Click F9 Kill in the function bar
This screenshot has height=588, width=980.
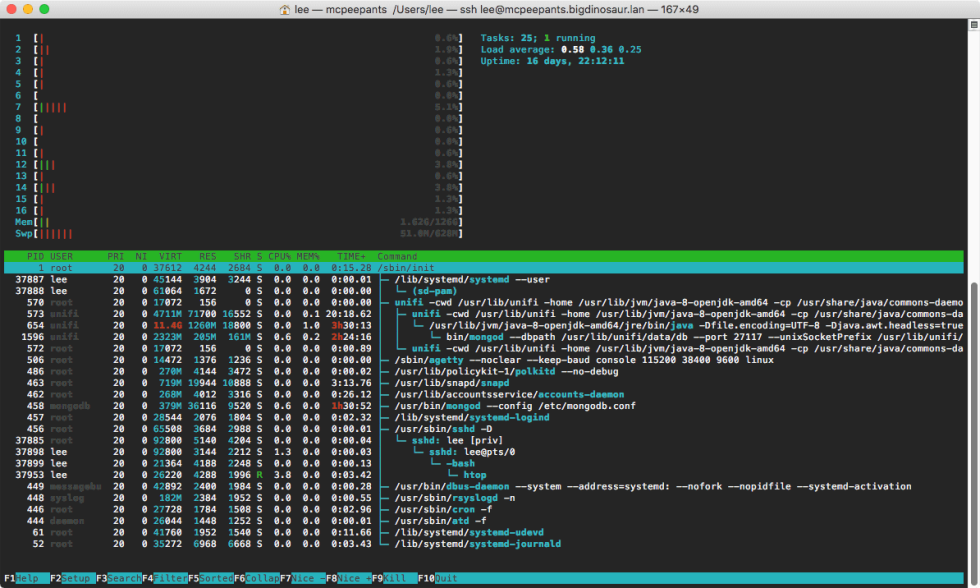coord(394,578)
